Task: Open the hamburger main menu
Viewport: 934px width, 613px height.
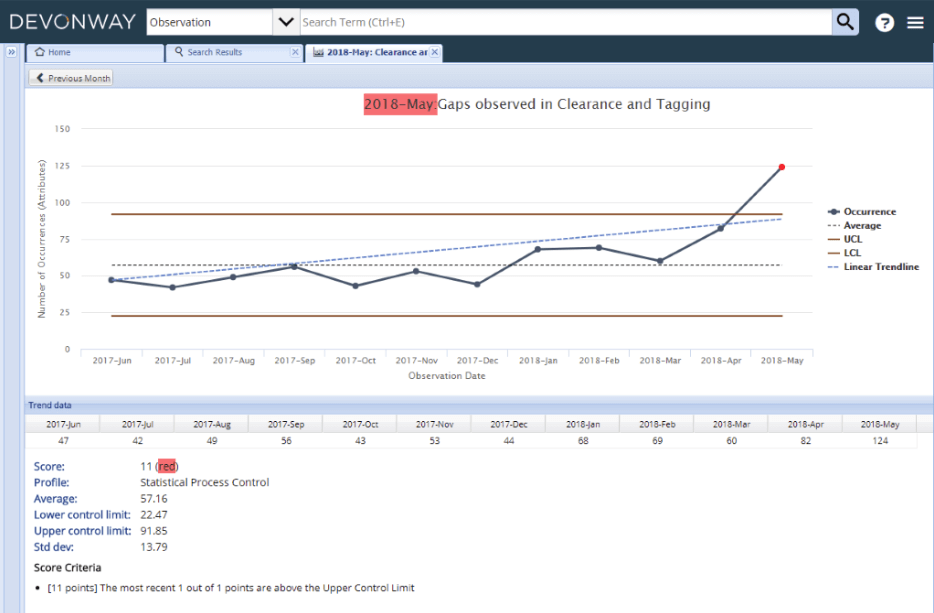Action: point(915,23)
